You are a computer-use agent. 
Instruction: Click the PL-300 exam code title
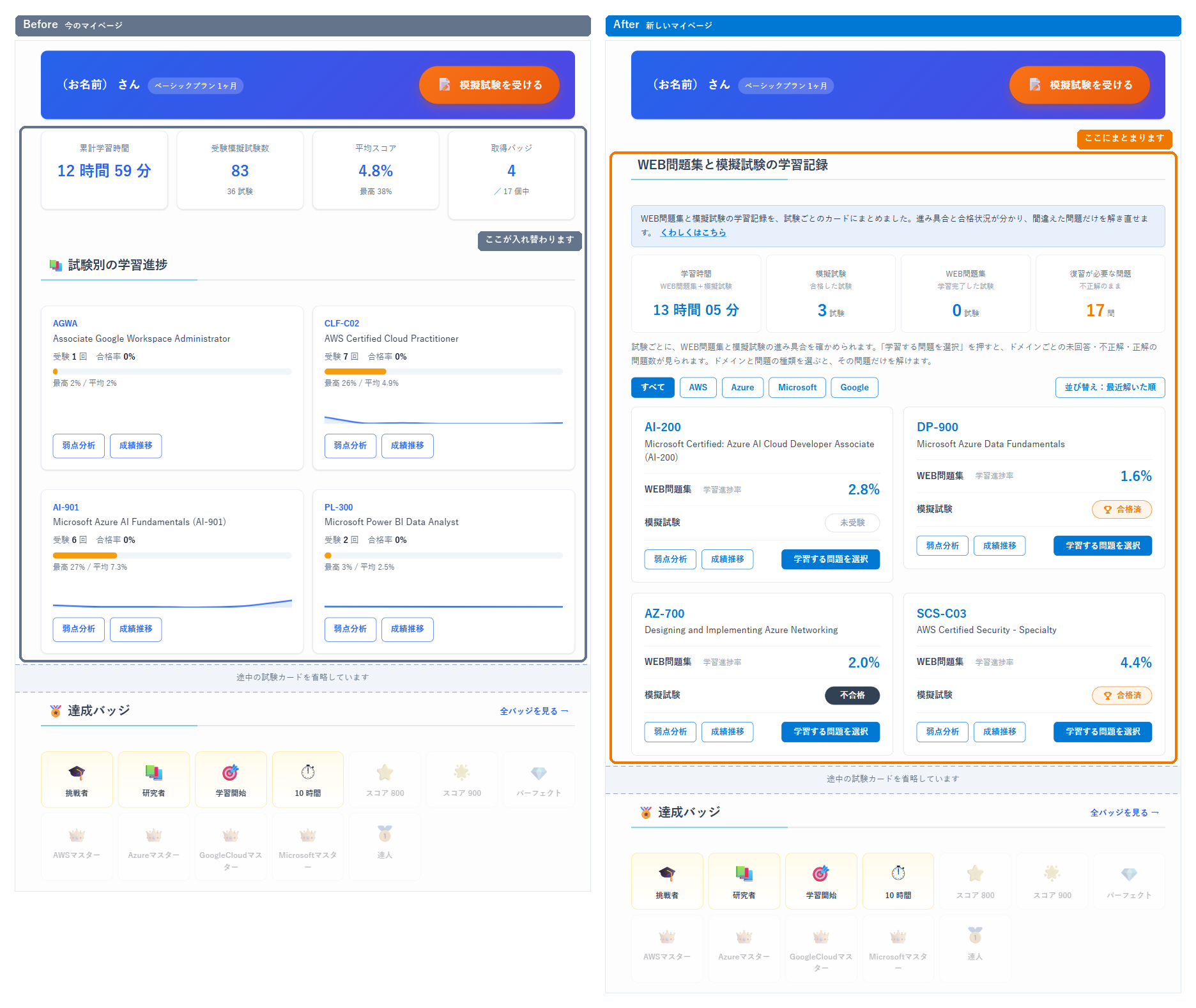[339, 507]
